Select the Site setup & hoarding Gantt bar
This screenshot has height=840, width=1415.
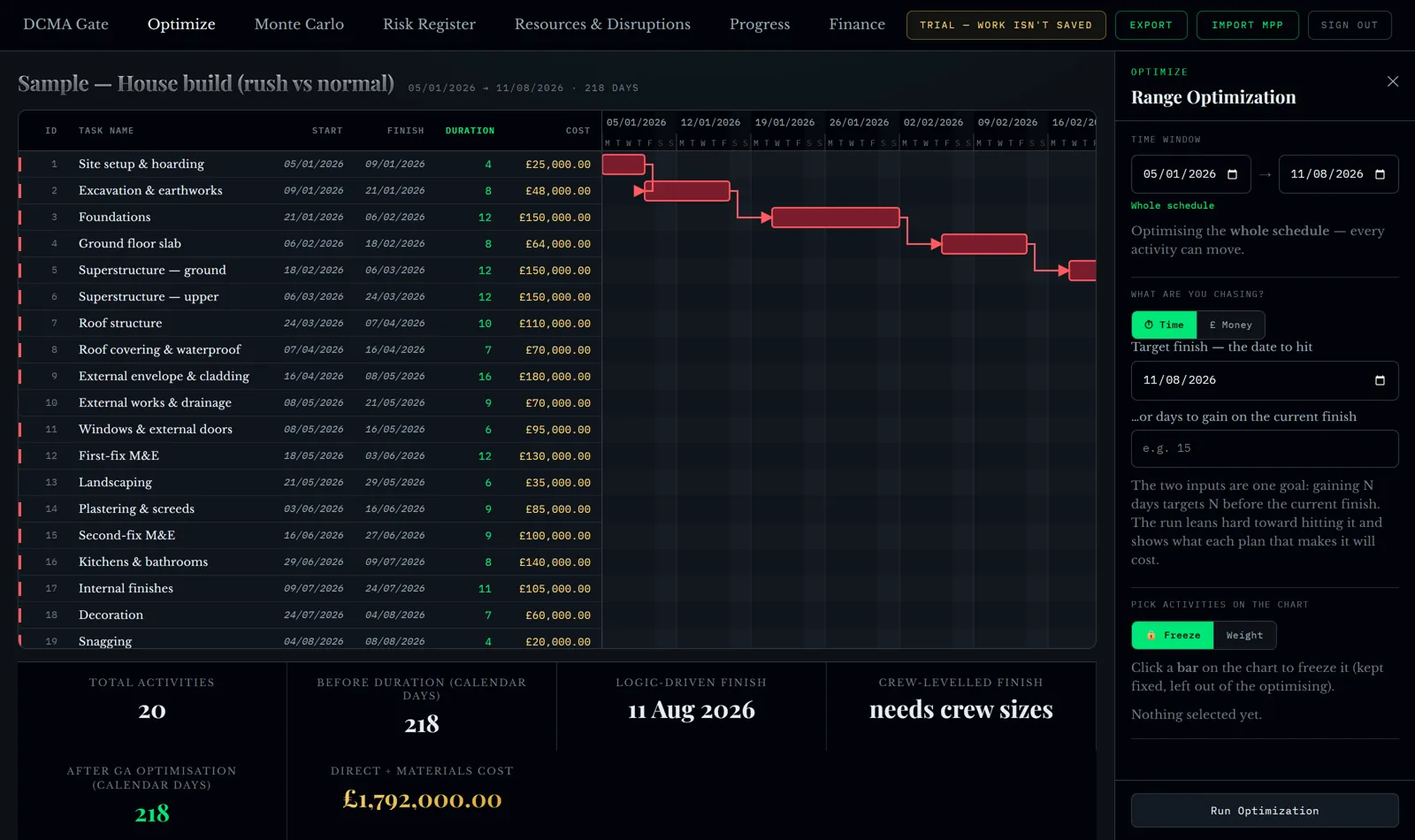click(x=623, y=164)
